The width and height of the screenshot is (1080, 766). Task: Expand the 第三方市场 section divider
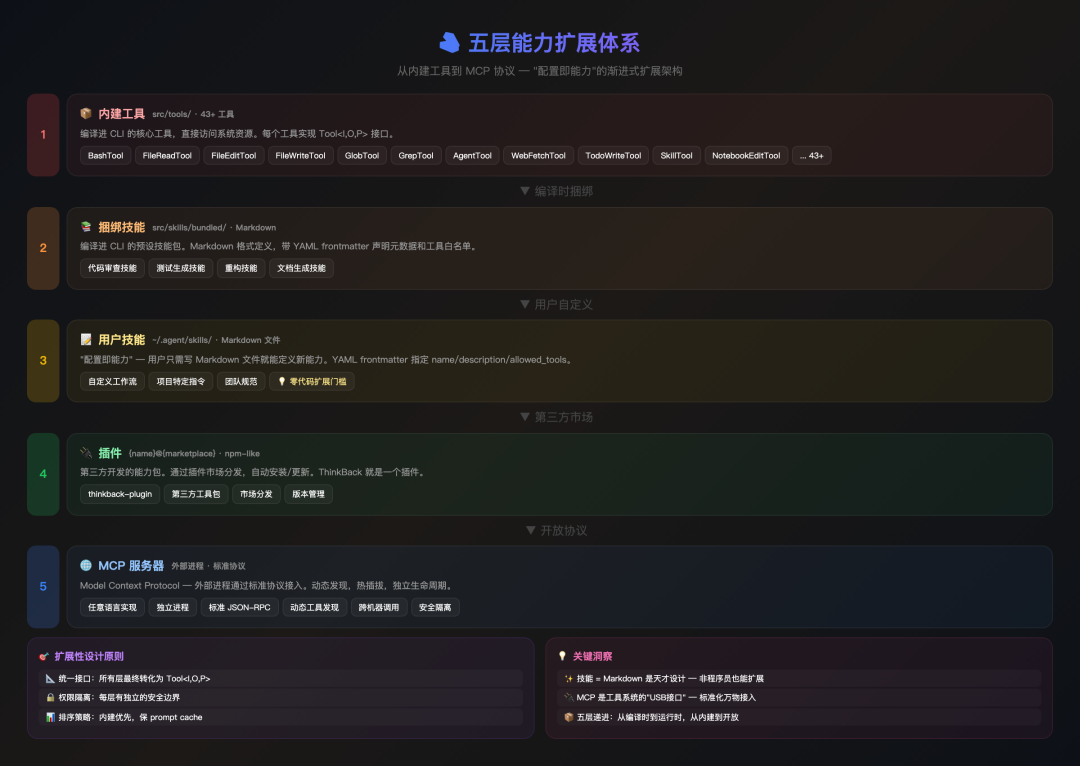pyautogui.click(x=555, y=418)
